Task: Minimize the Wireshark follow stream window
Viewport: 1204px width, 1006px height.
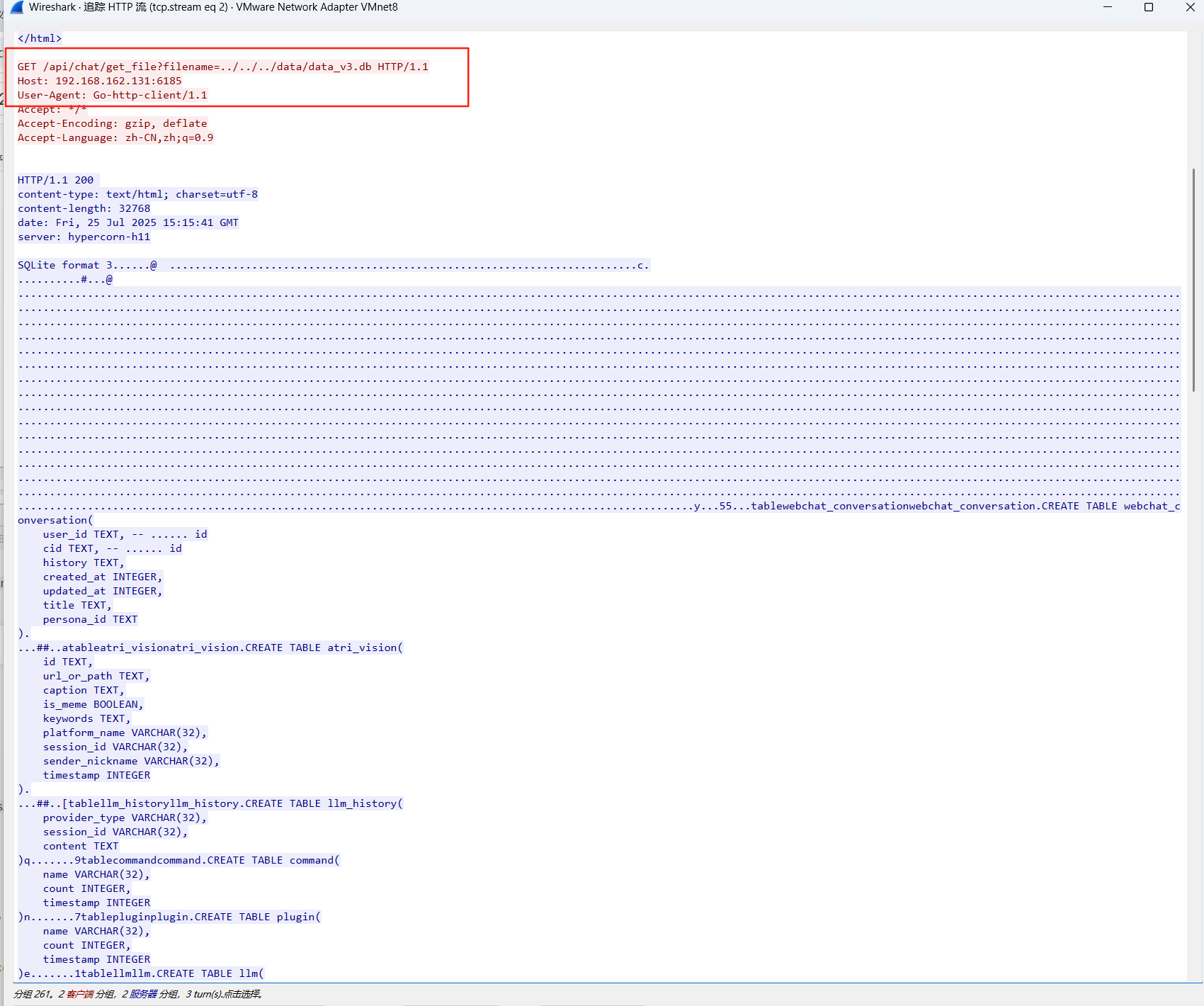Action: 1108,7
